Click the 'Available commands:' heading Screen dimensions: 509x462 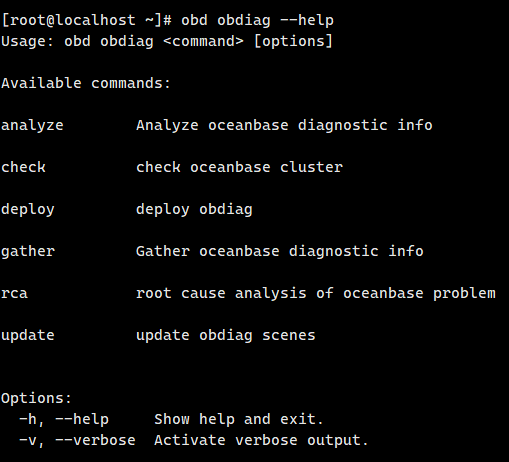[86, 83]
